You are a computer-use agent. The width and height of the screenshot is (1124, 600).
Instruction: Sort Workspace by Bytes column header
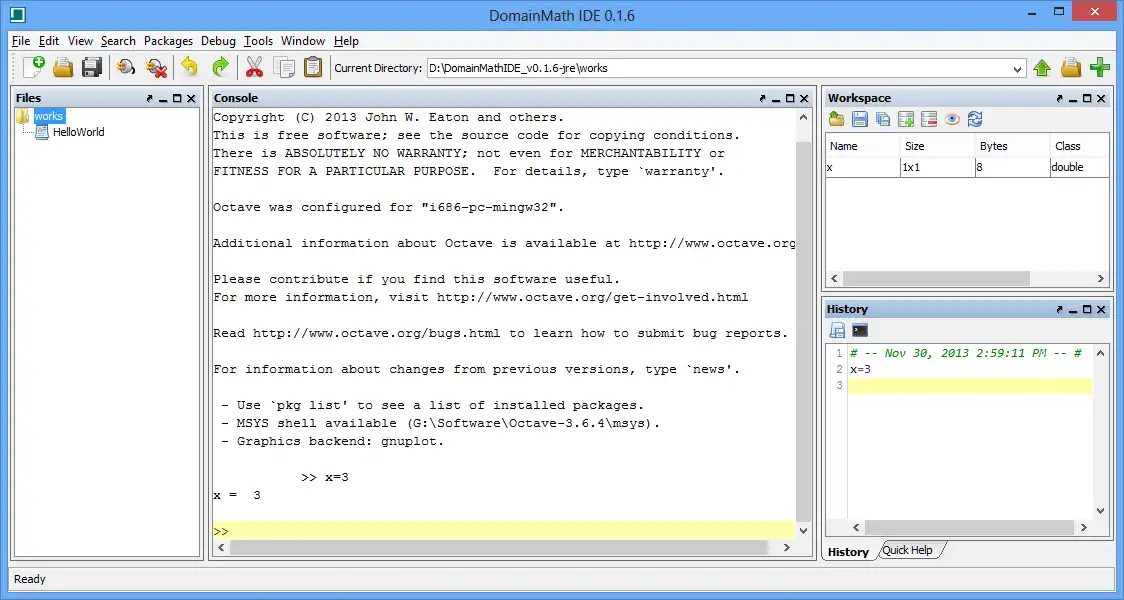point(1012,146)
